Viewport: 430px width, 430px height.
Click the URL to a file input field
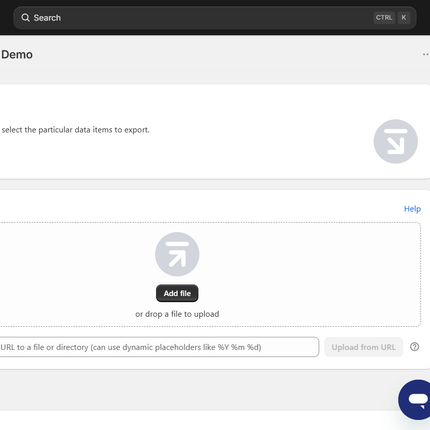tap(159, 347)
